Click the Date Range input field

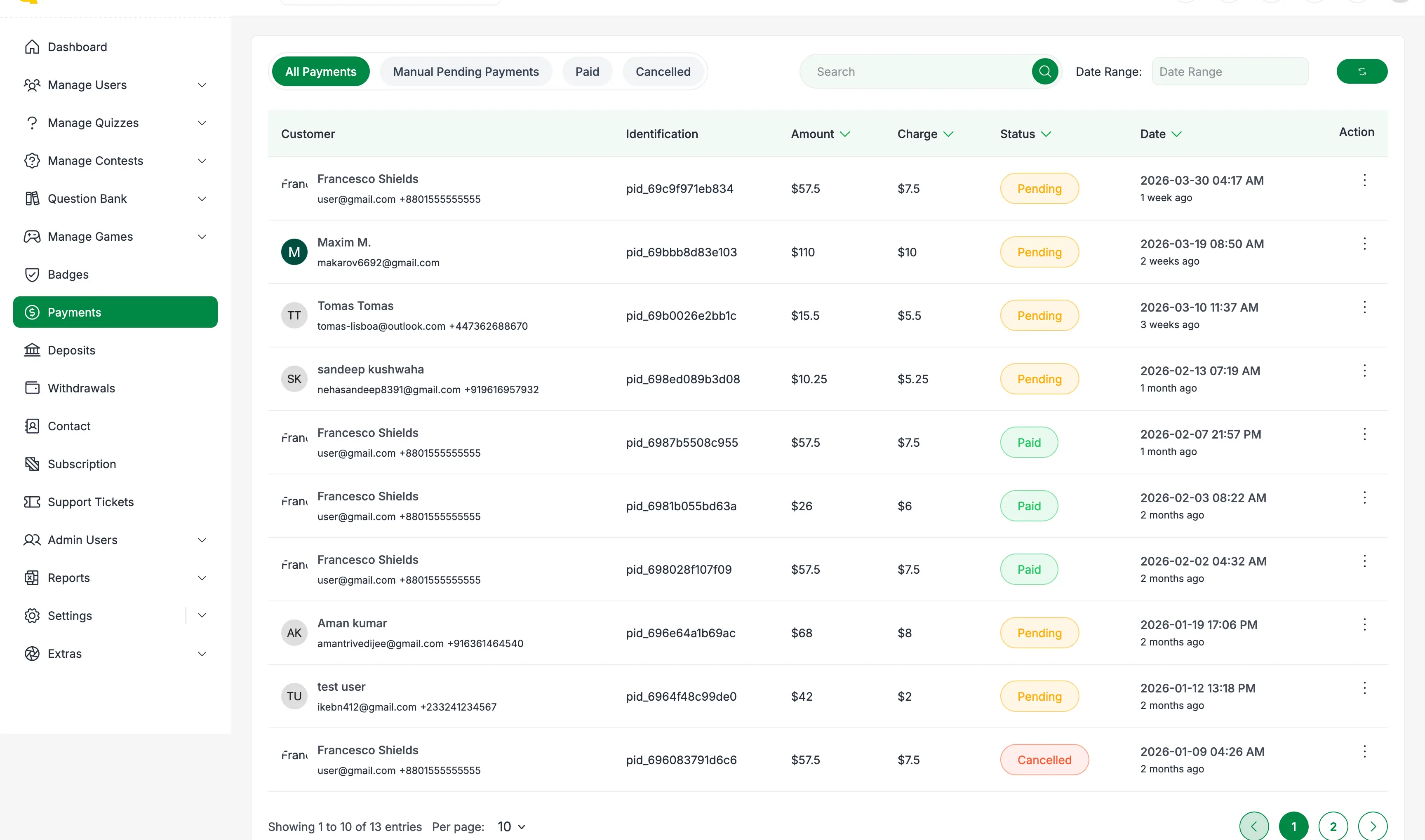tap(1229, 72)
